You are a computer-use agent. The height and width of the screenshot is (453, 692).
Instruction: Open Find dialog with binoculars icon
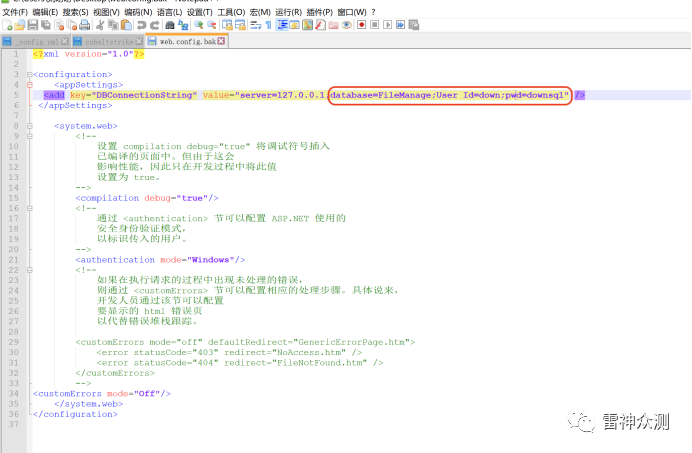coord(170,25)
